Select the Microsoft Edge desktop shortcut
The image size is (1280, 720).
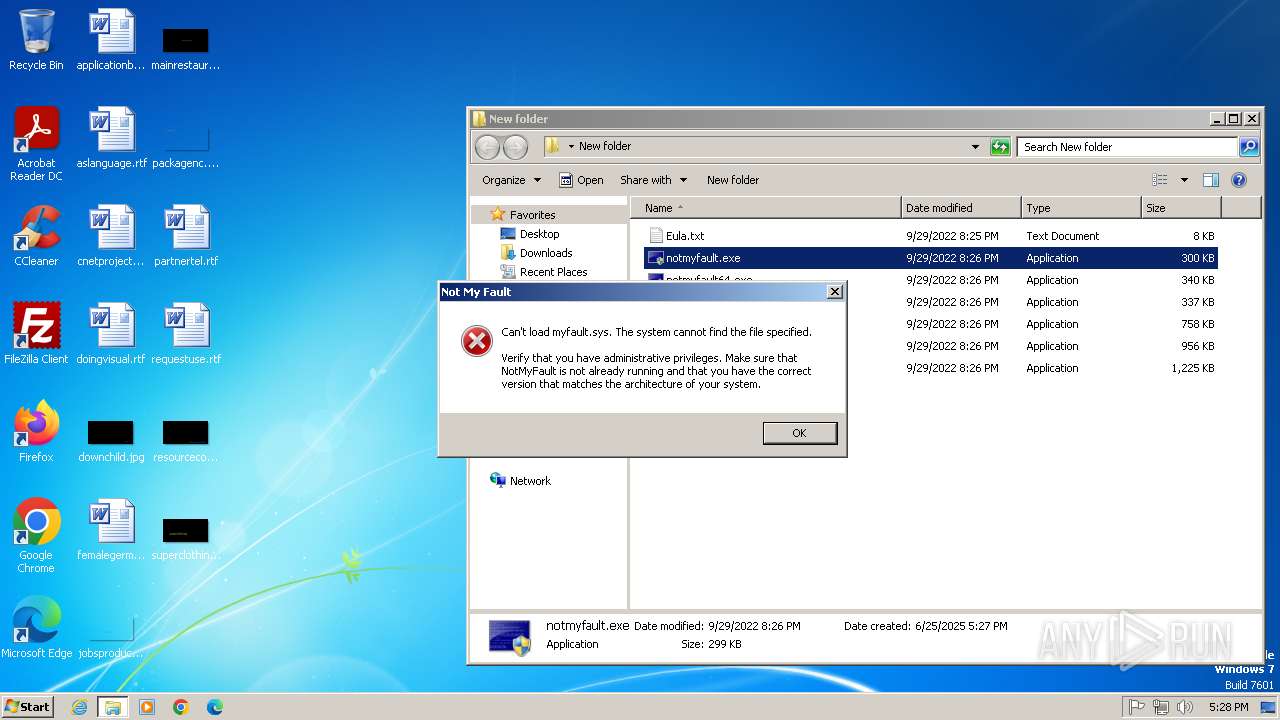[36, 628]
